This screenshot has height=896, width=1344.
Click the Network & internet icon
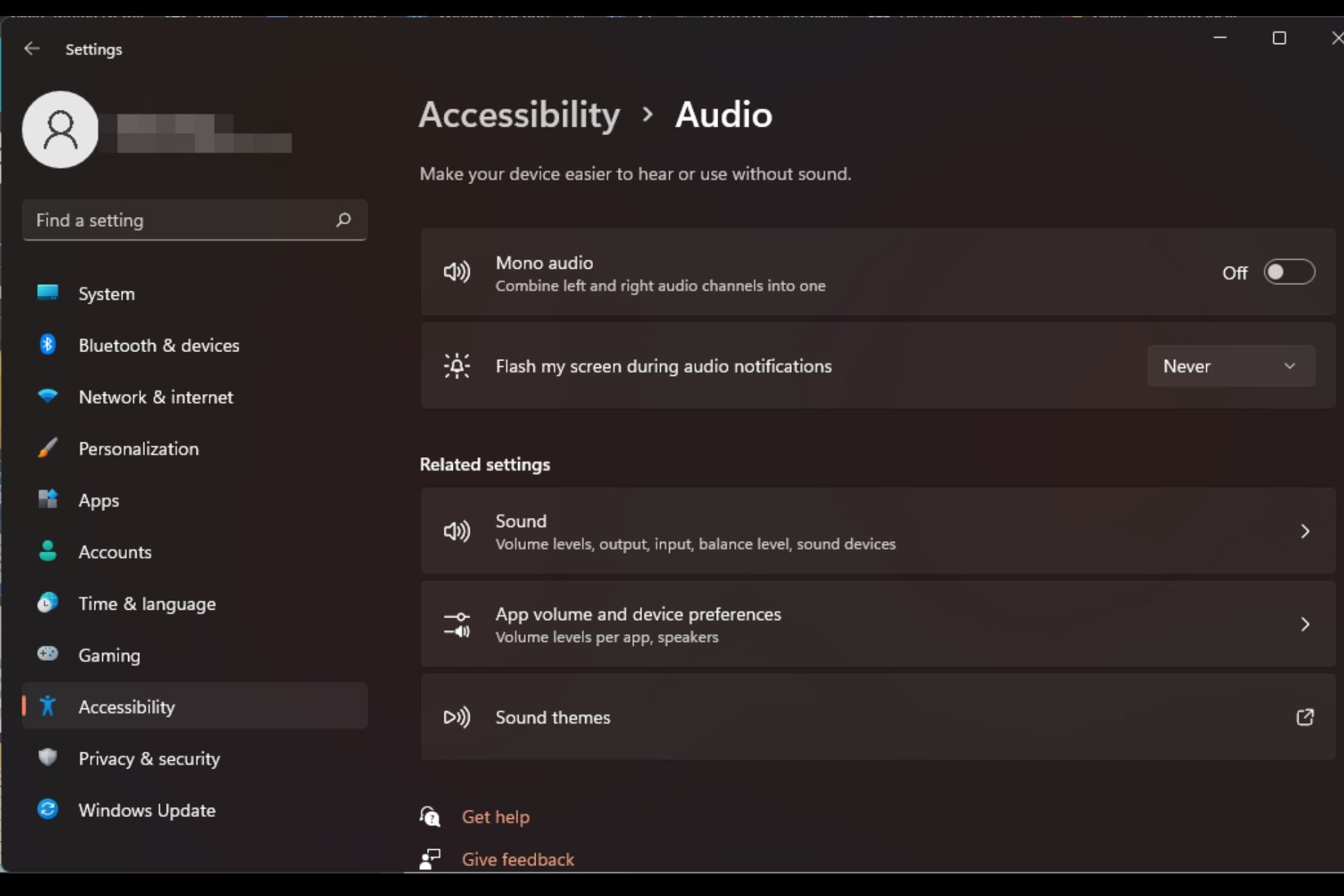(46, 396)
